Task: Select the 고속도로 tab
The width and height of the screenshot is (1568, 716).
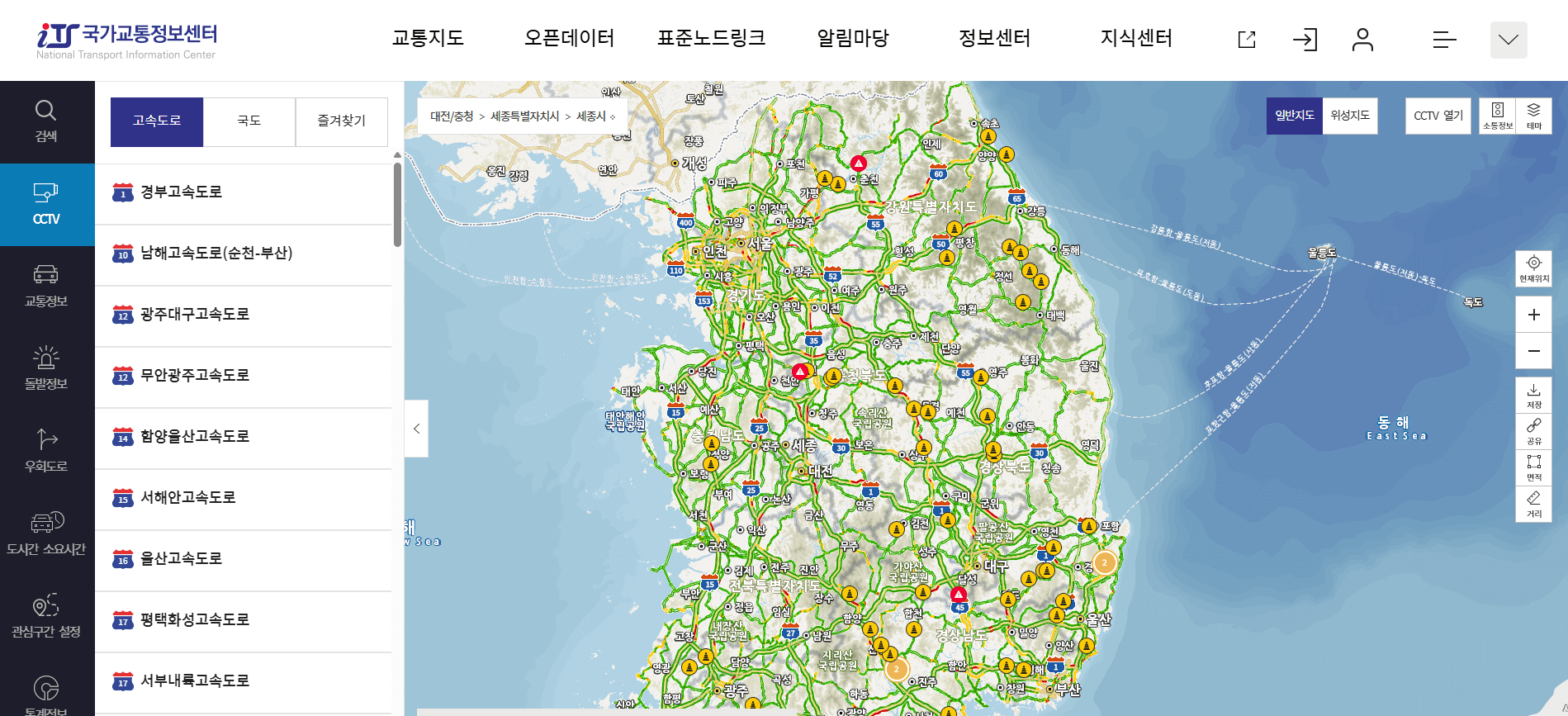Action: click(x=157, y=121)
